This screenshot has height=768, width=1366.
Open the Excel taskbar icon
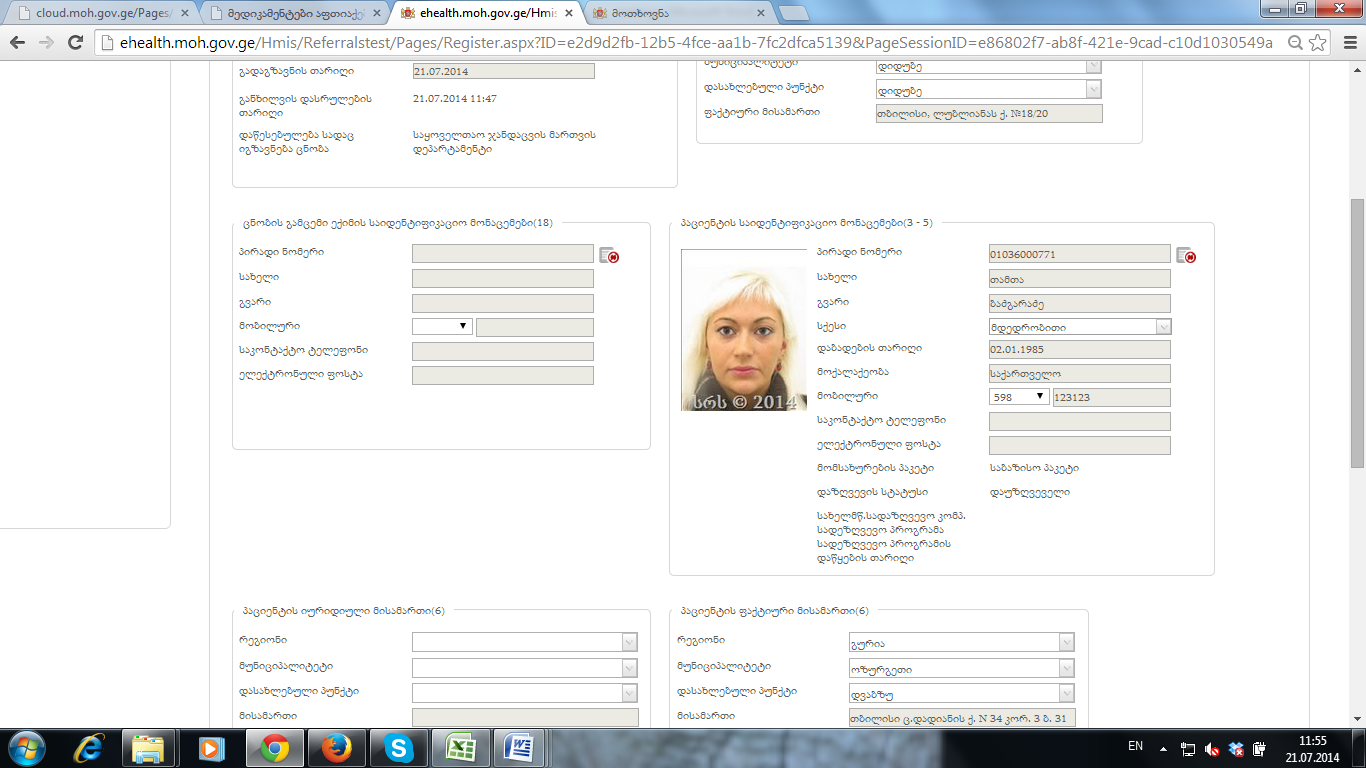click(x=460, y=748)
